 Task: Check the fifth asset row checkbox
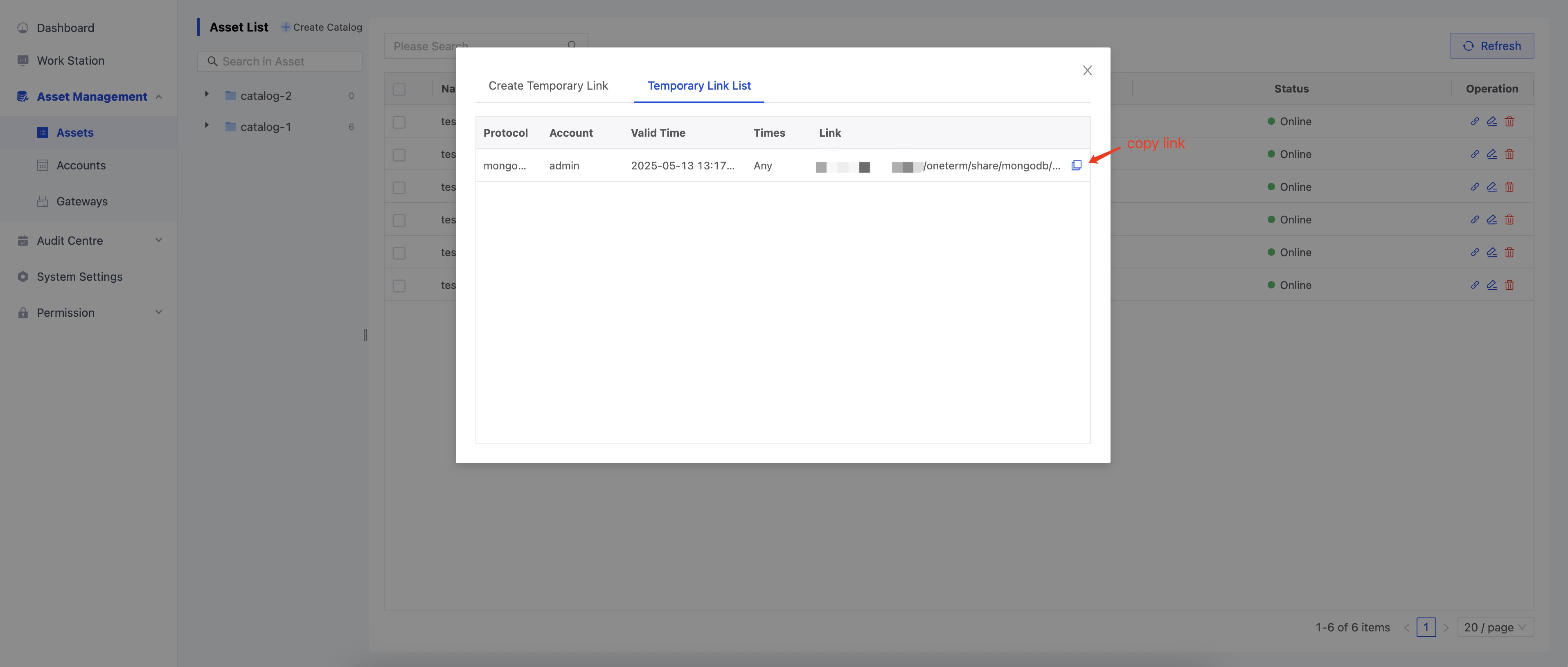coord(399,253)
